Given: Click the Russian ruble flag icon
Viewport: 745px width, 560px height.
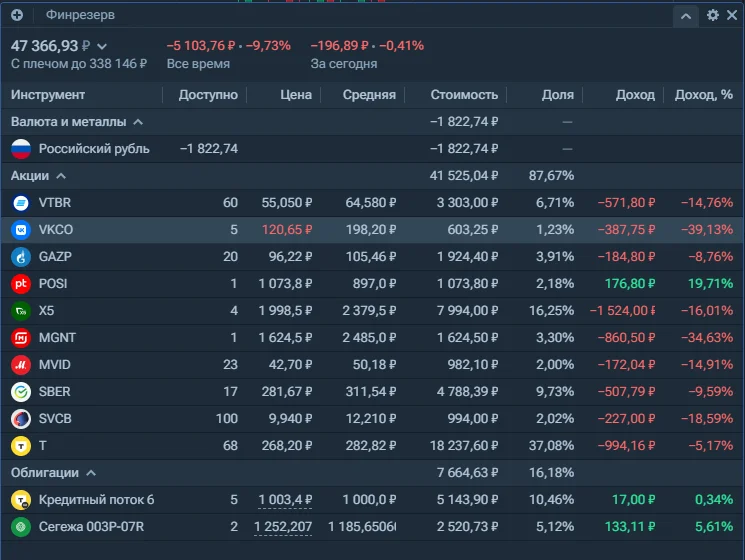Looking at the screenshot, I should click(21, 149).
